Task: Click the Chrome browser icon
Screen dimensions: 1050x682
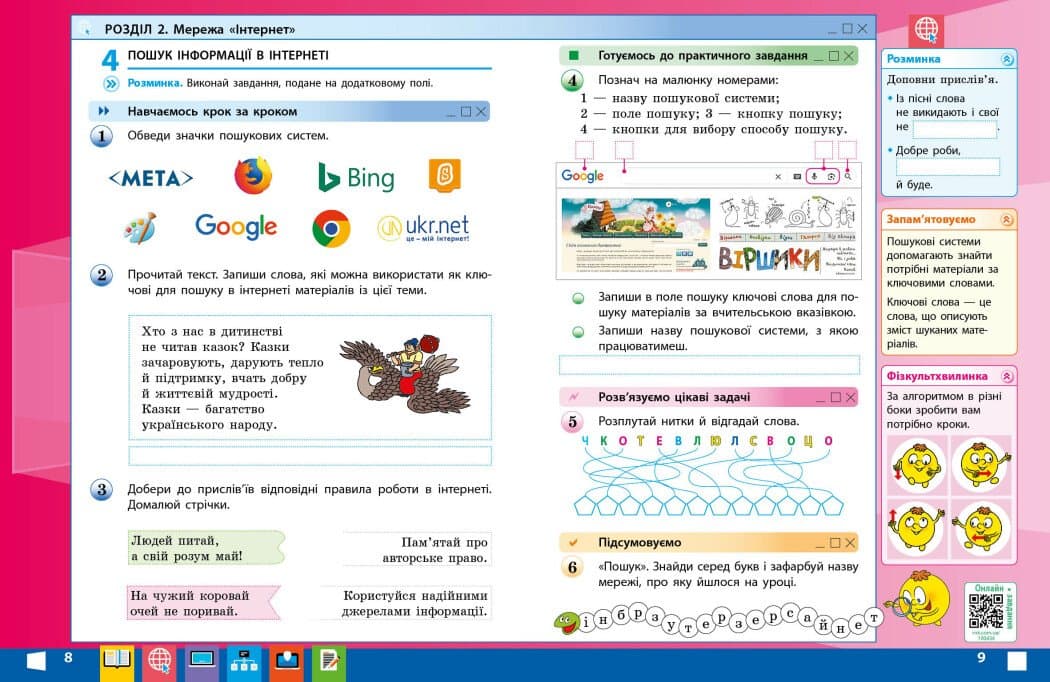Action: coord(331,228)
